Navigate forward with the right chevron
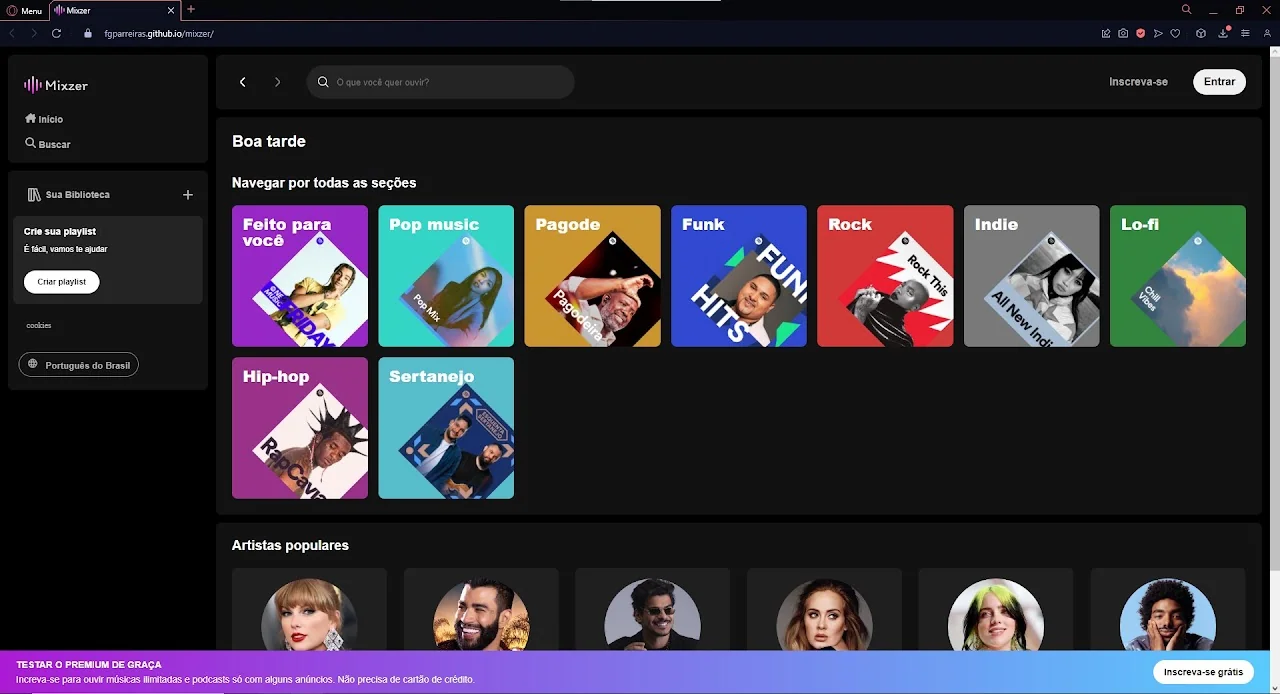 pos(277,82)
